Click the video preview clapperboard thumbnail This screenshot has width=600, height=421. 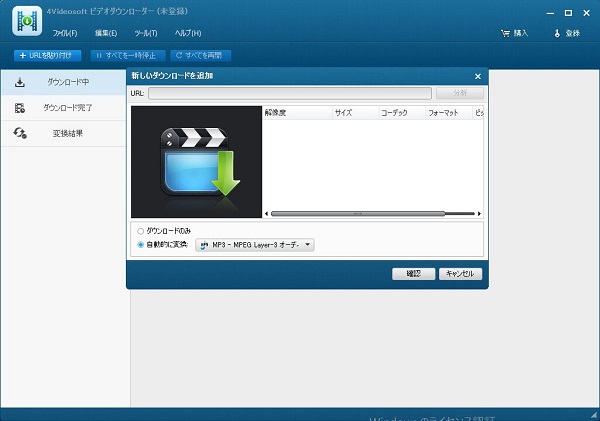point(196,162)
